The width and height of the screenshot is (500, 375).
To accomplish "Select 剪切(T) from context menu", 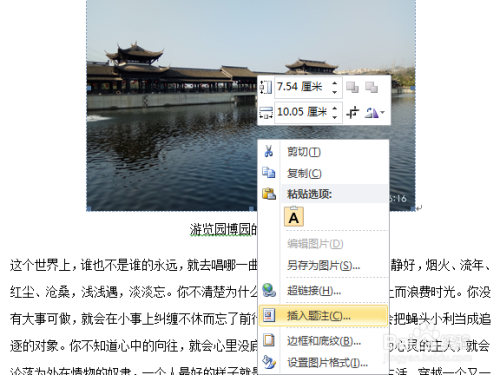I will 323,152.
